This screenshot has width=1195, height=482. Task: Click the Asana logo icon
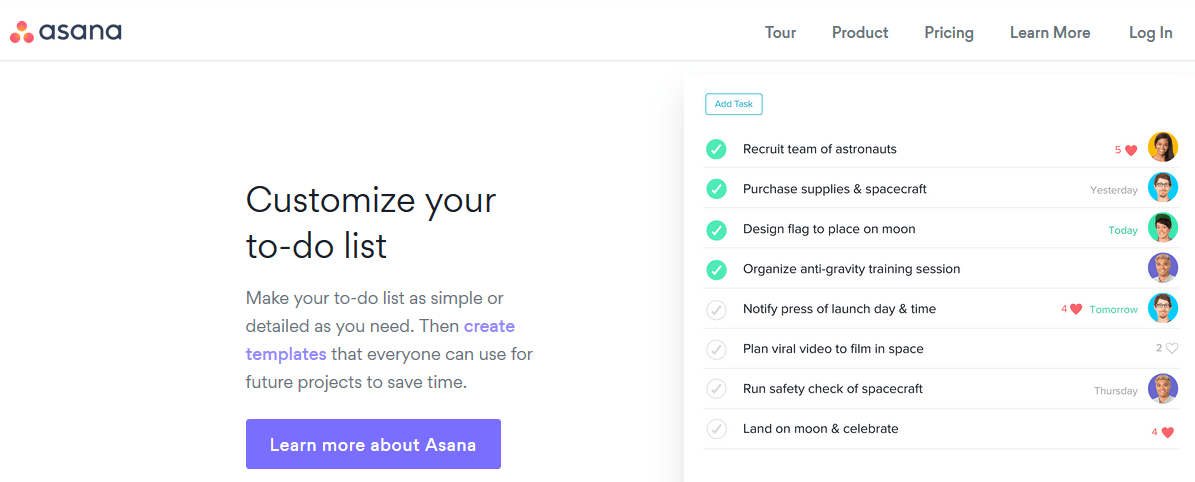pos(22,33)
